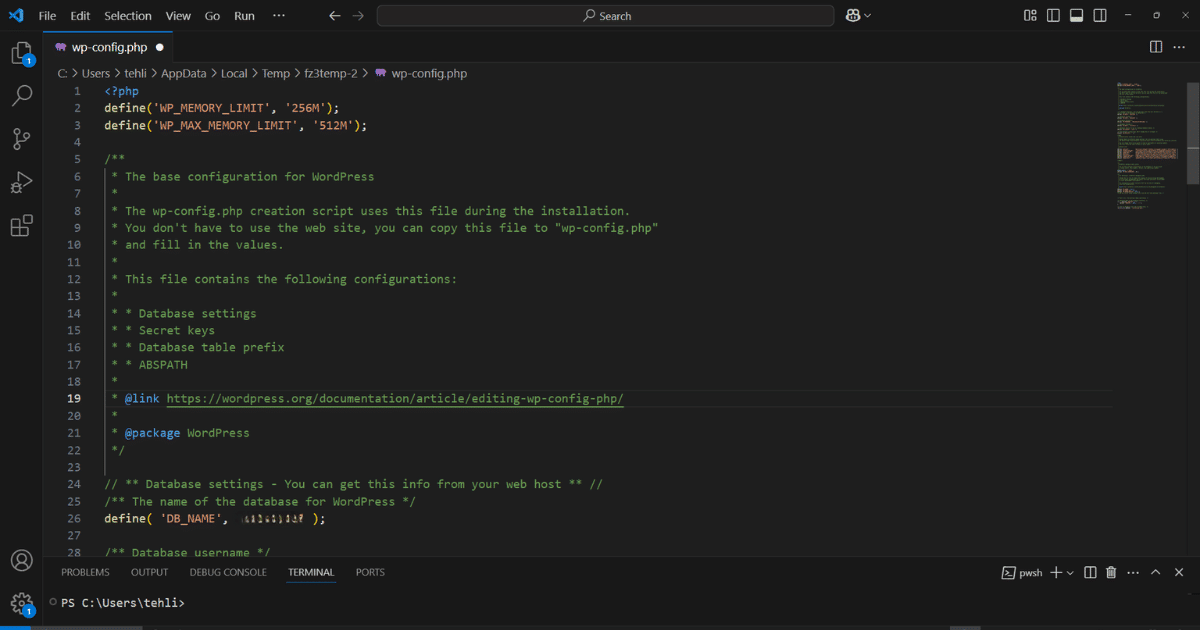Image resolution: width=1200 pixels, height=630 pixels.
Task: Open the Manage gear menu
Action: click(x=21, y=603)
